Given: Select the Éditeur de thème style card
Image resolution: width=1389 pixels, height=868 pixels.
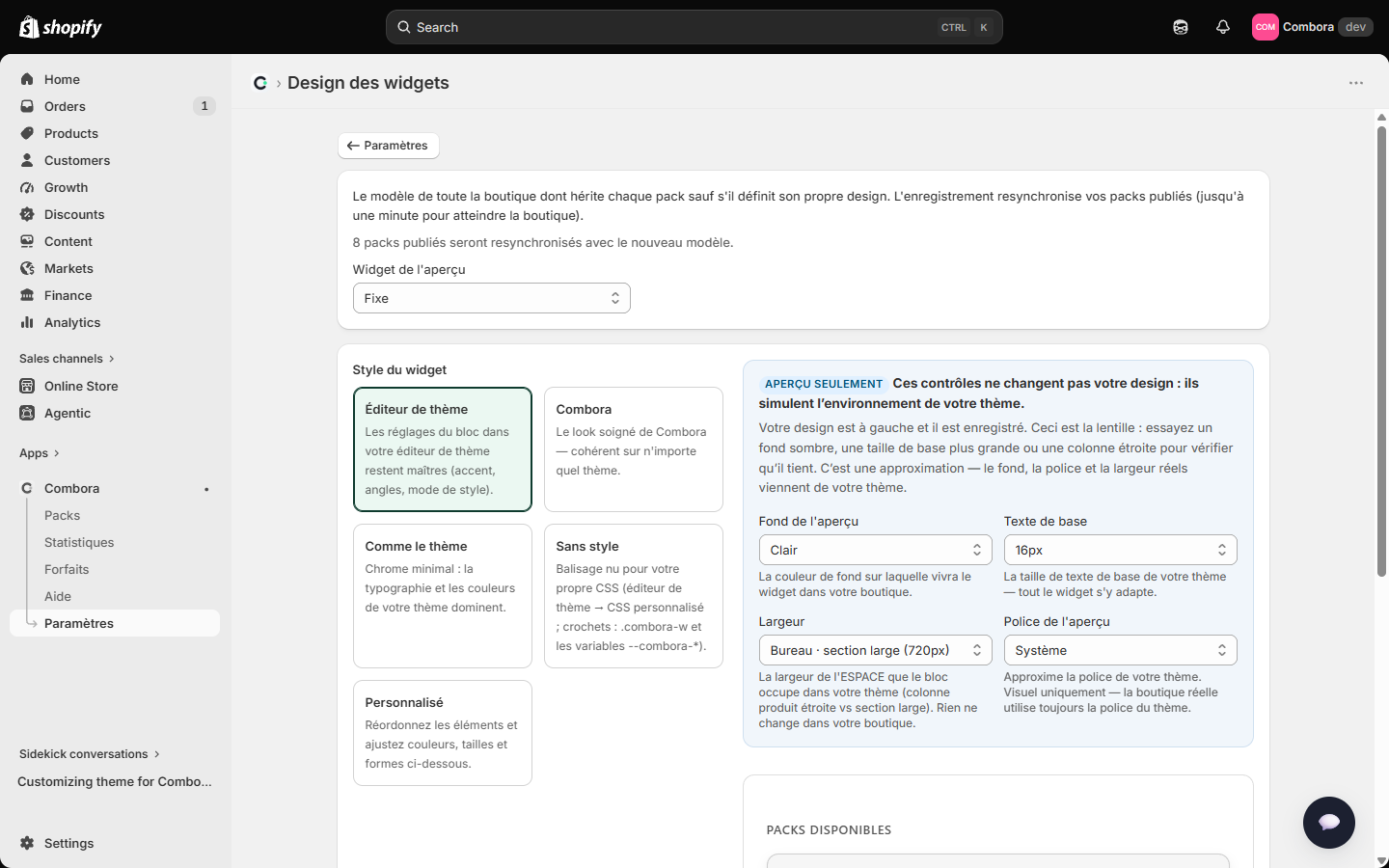Looking at the screenshot, I should (443, 449).
